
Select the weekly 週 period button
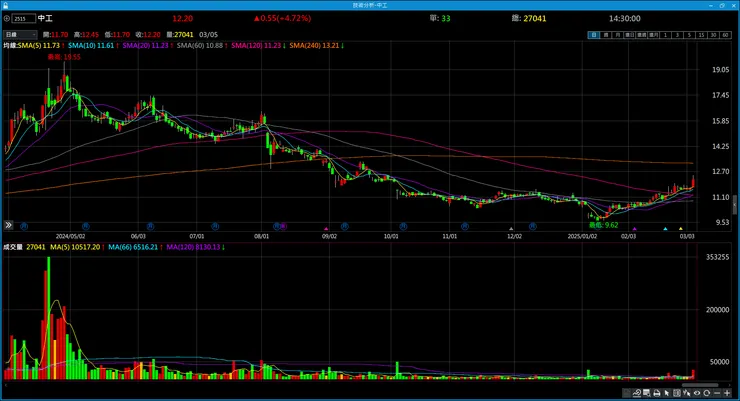(605, 35)
